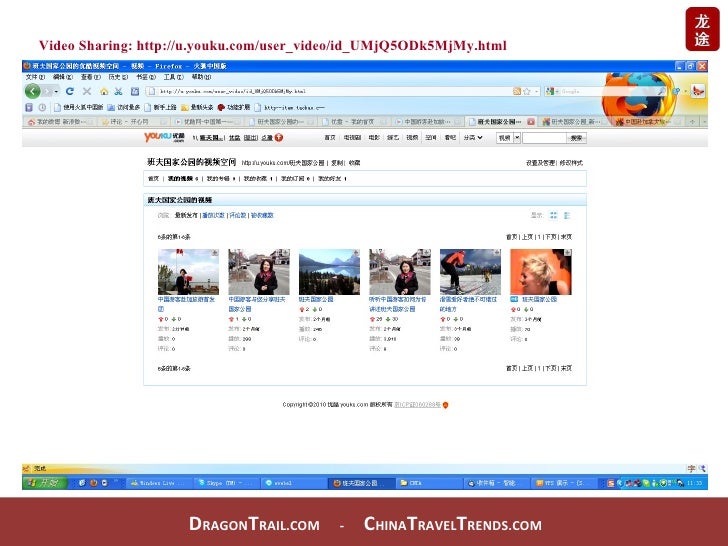Open the 帮助 menu

click(201, 77)
